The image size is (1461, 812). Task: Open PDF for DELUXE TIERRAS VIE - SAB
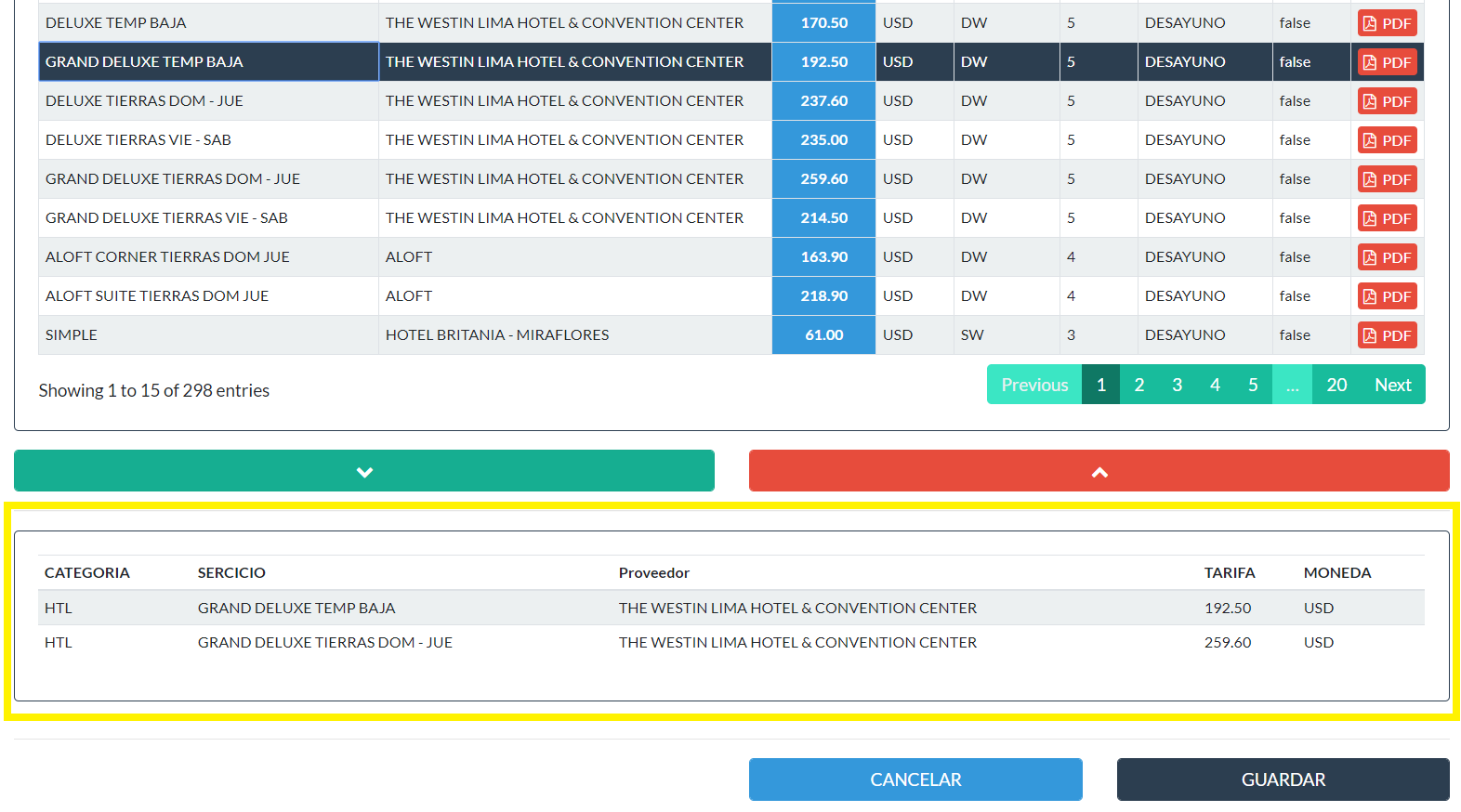1387,140
